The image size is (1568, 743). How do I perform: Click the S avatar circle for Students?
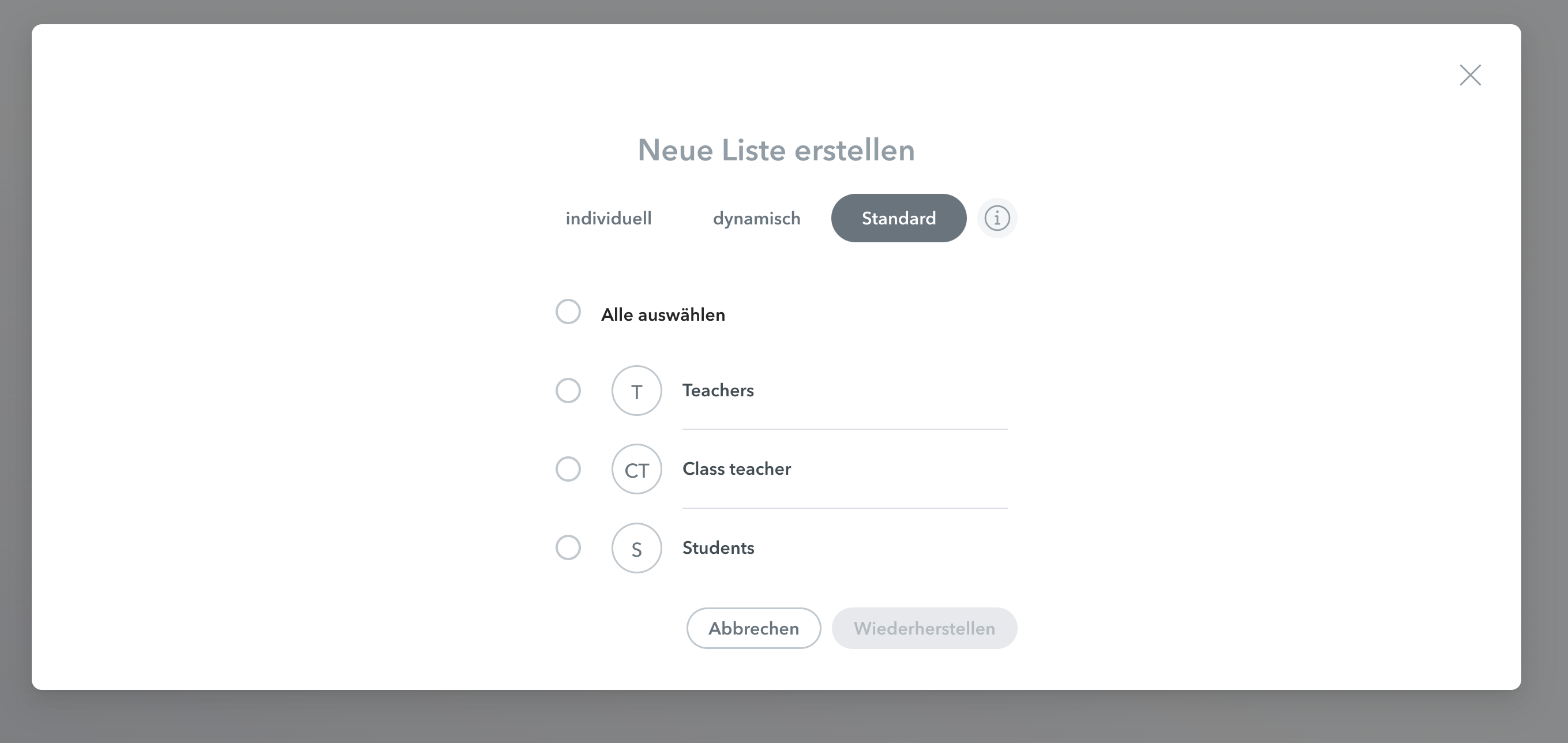[637, 548]
